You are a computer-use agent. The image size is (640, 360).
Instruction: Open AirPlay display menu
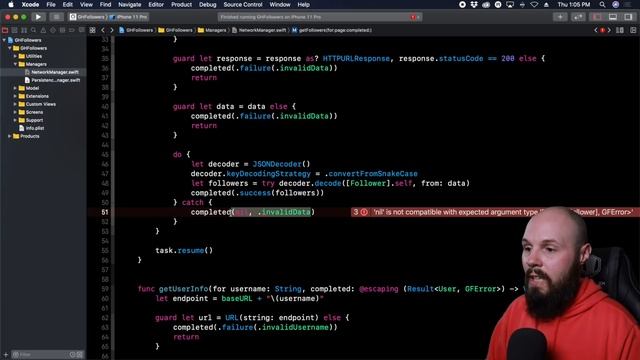tap(510, 4)
